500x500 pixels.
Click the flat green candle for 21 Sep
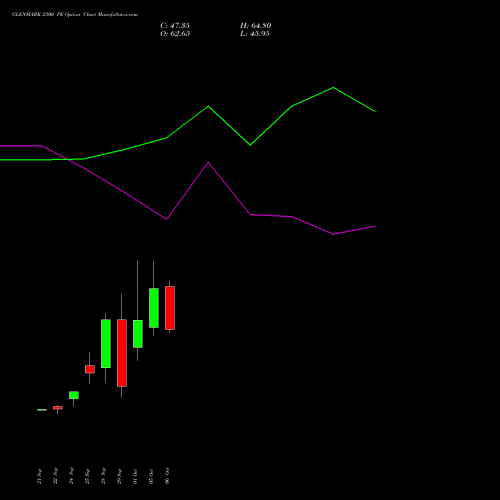[x=42, y=410]
